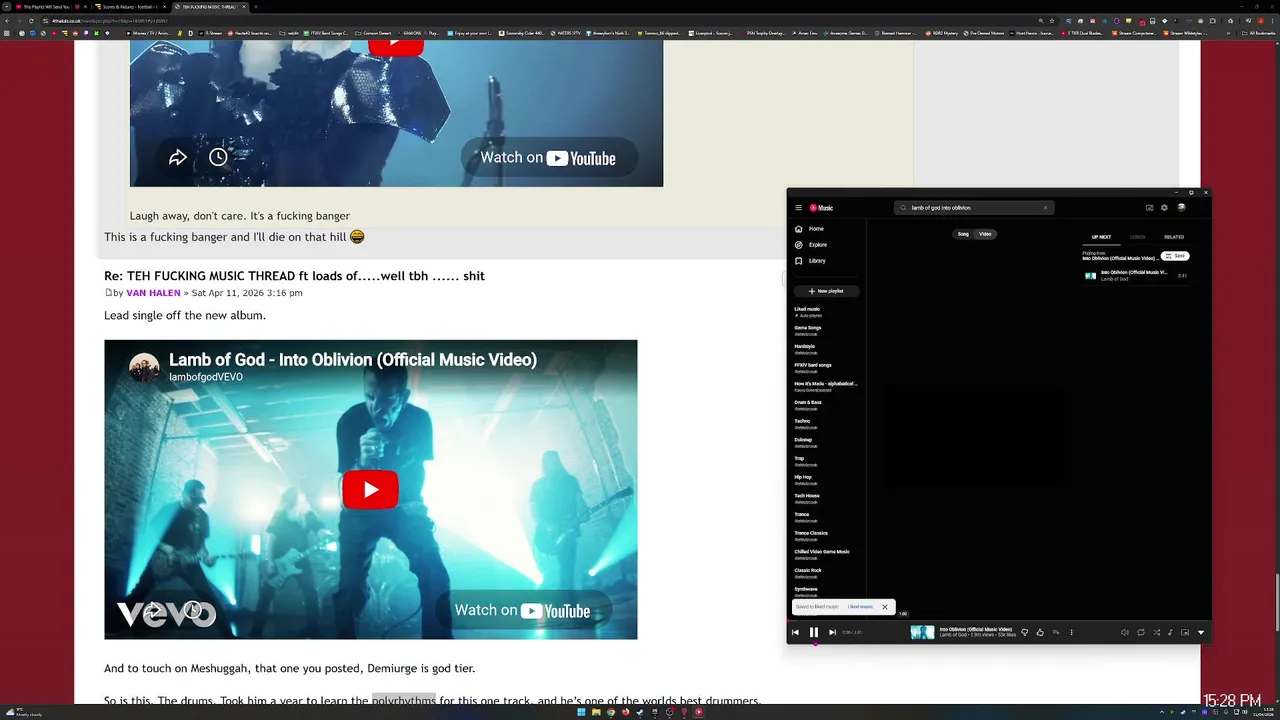Open the YouTube Music hamburger guide menu
Image resolution: width=1280 pixels, height=720 pixels.
798,208
